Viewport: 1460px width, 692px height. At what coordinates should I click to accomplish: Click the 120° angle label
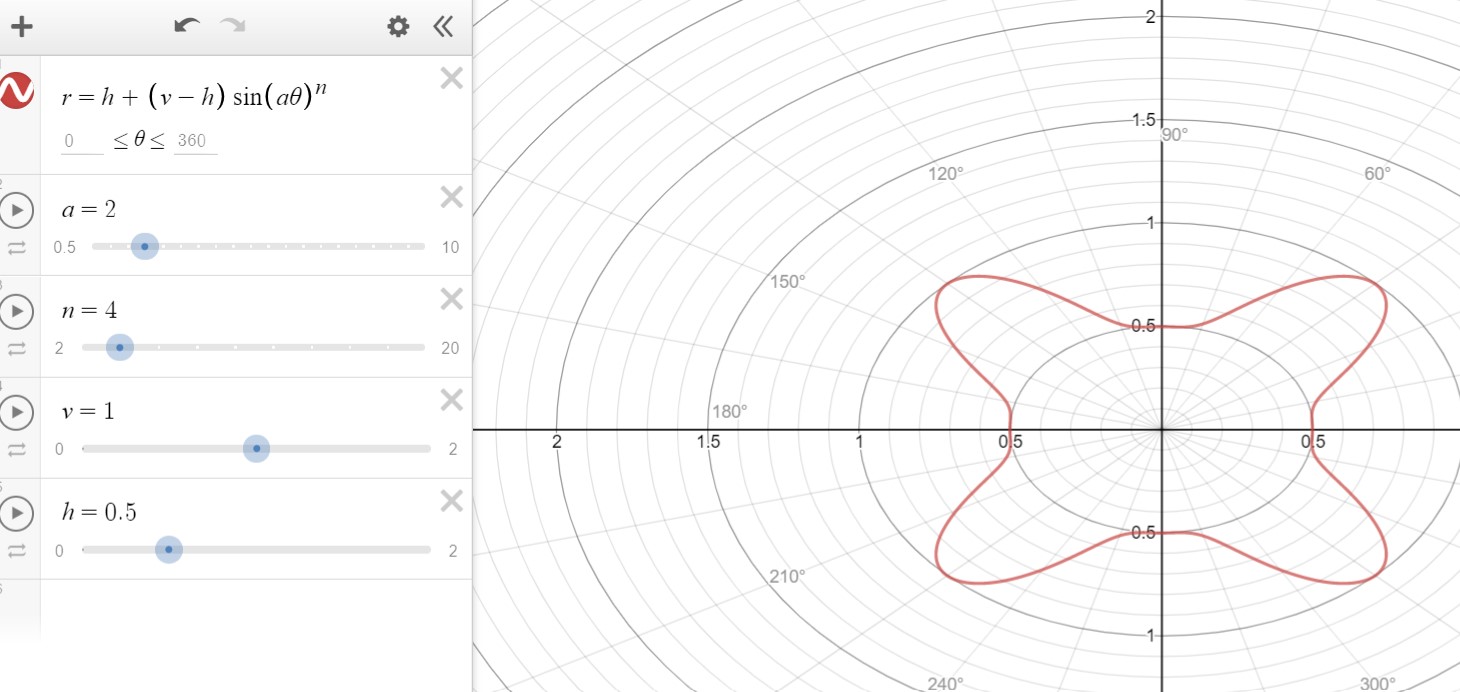(x=946, y=173)
